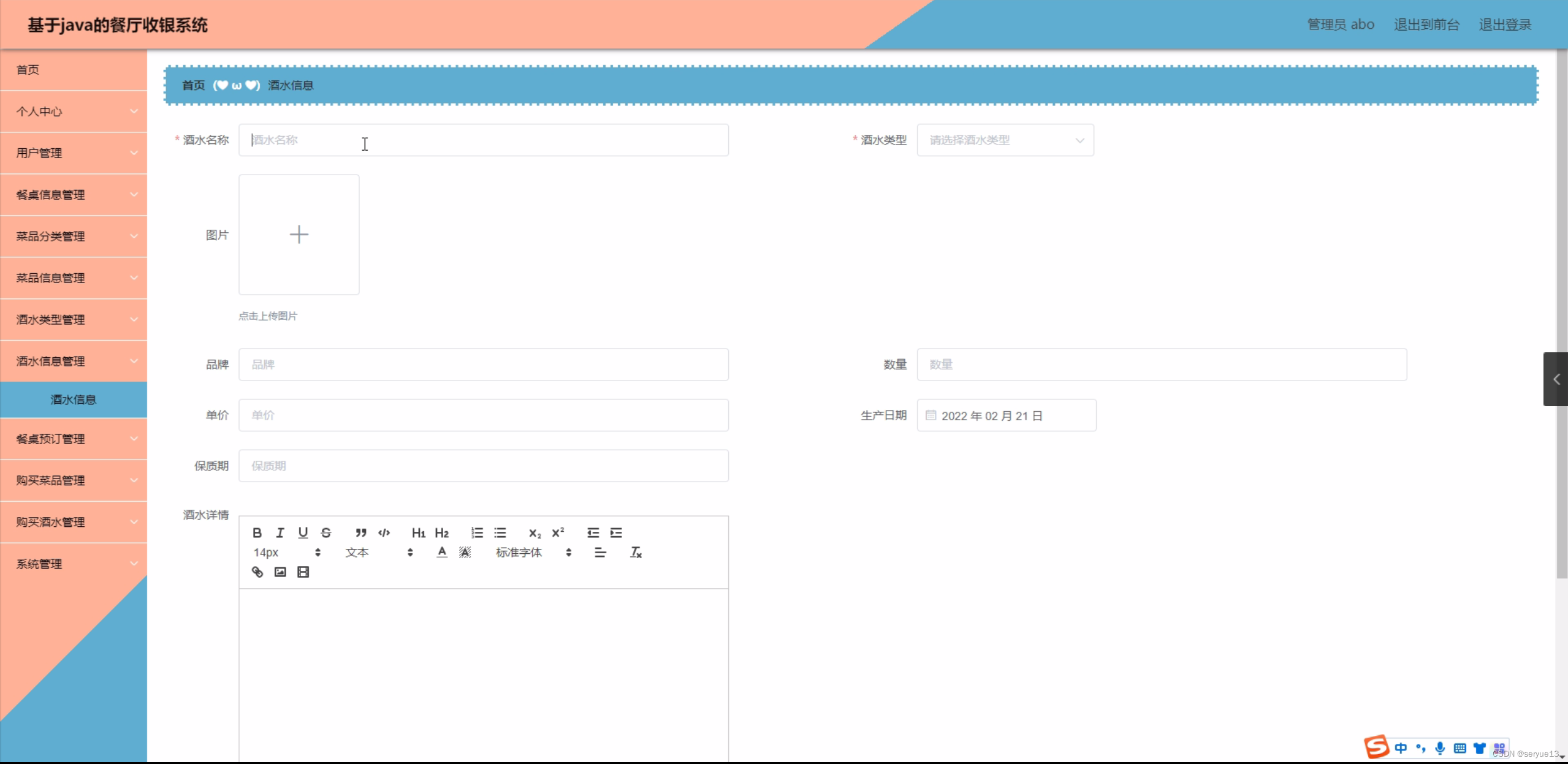This screenshot has width=1568, height=764.
Task: Insert an image into the drink details editor
Action: 280,572
